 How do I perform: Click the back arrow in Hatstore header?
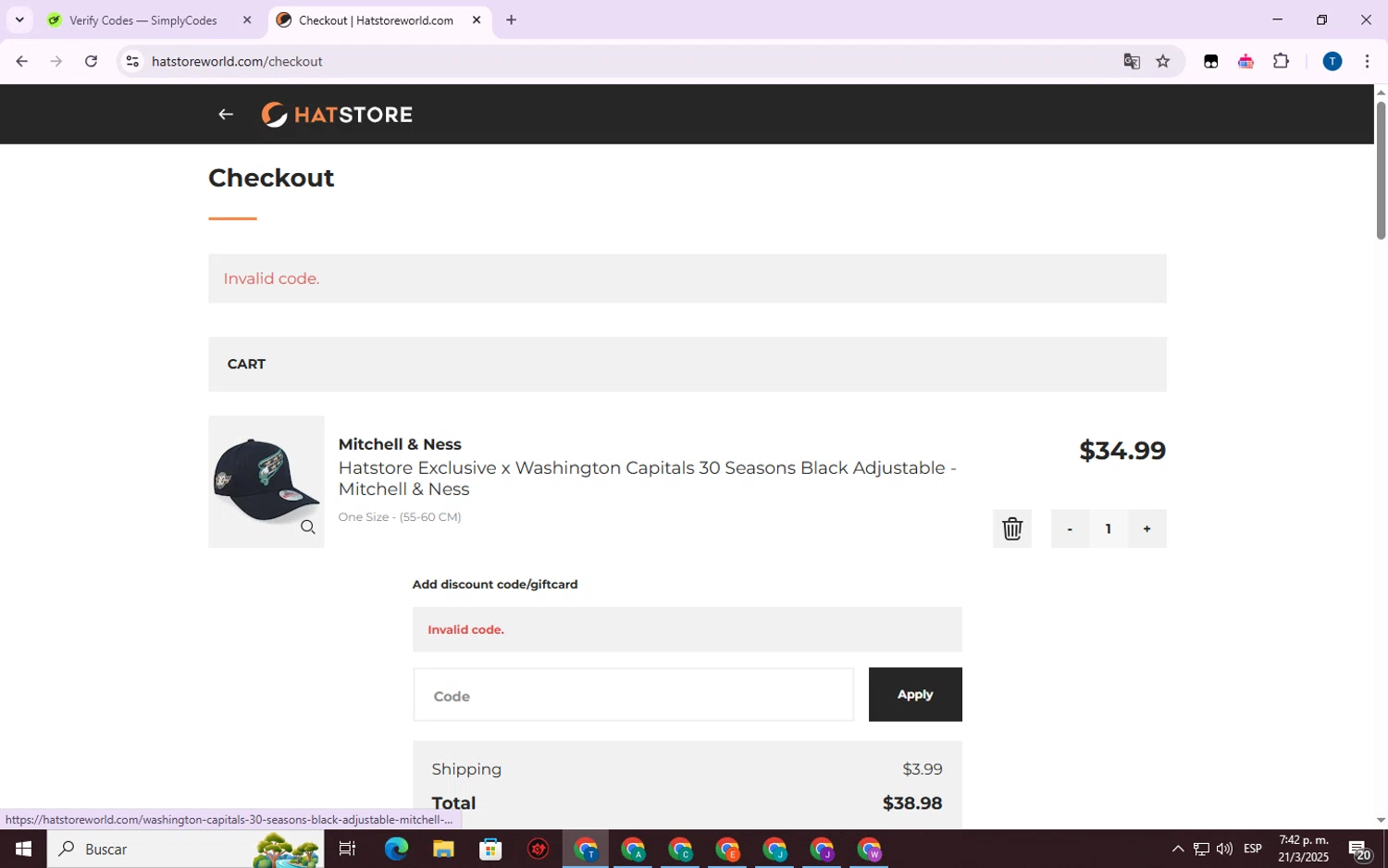point(226,115)
